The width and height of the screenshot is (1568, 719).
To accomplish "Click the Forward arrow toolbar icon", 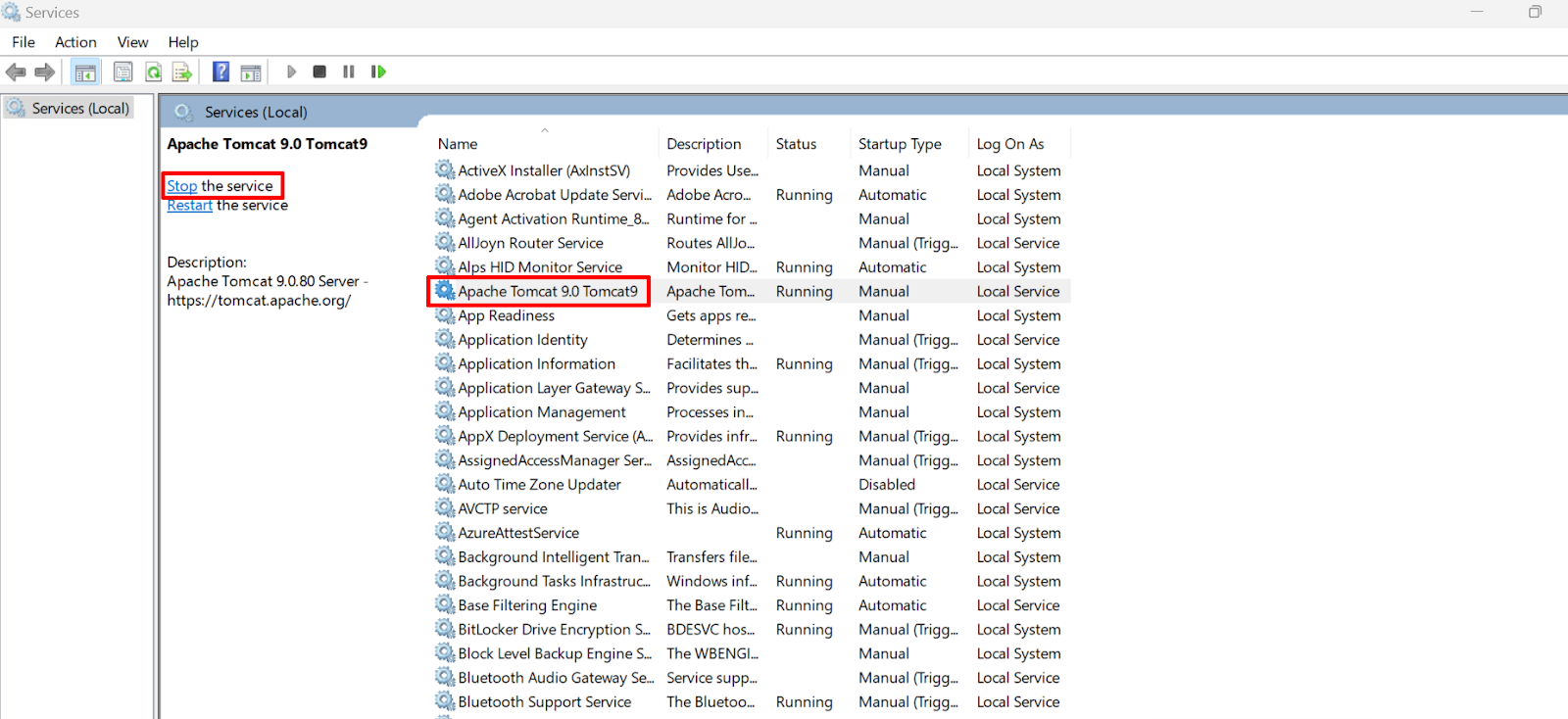I will pyautogui.click(x=45, y=72).
